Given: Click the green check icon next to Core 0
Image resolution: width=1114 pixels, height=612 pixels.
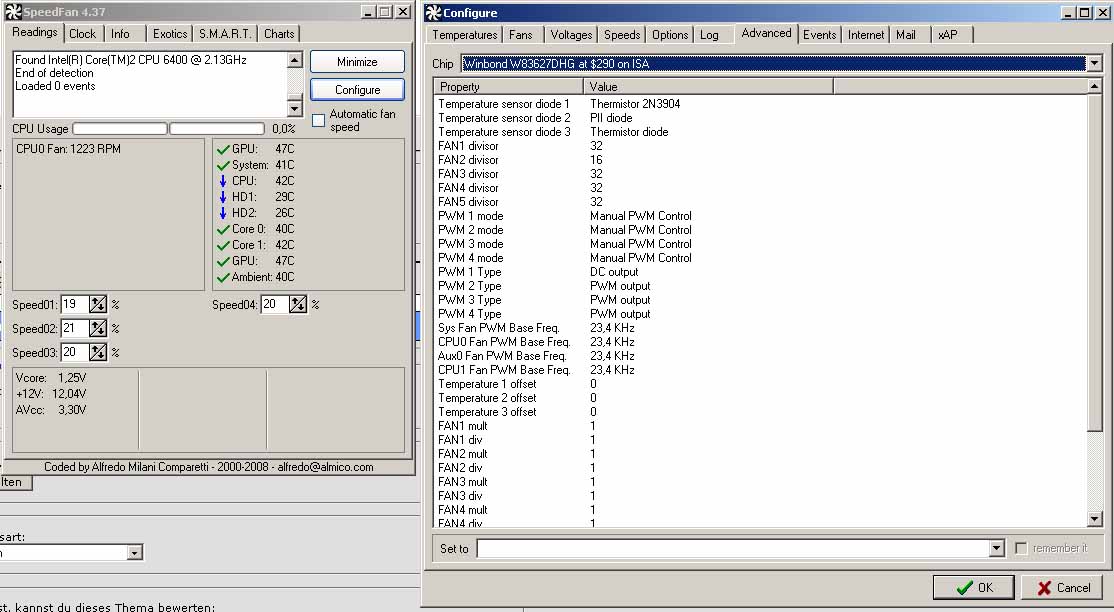Looking at the screenshot, I should 222,229.
